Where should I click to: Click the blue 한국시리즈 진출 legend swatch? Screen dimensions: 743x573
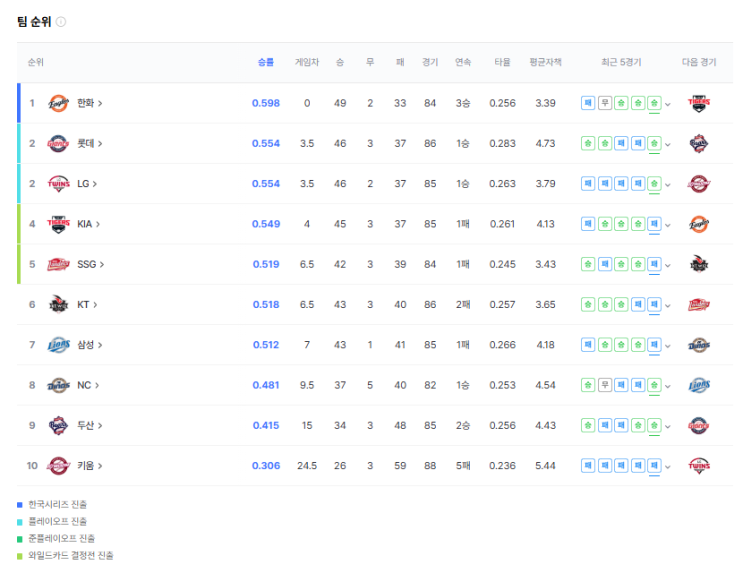(x=19, y=505)
